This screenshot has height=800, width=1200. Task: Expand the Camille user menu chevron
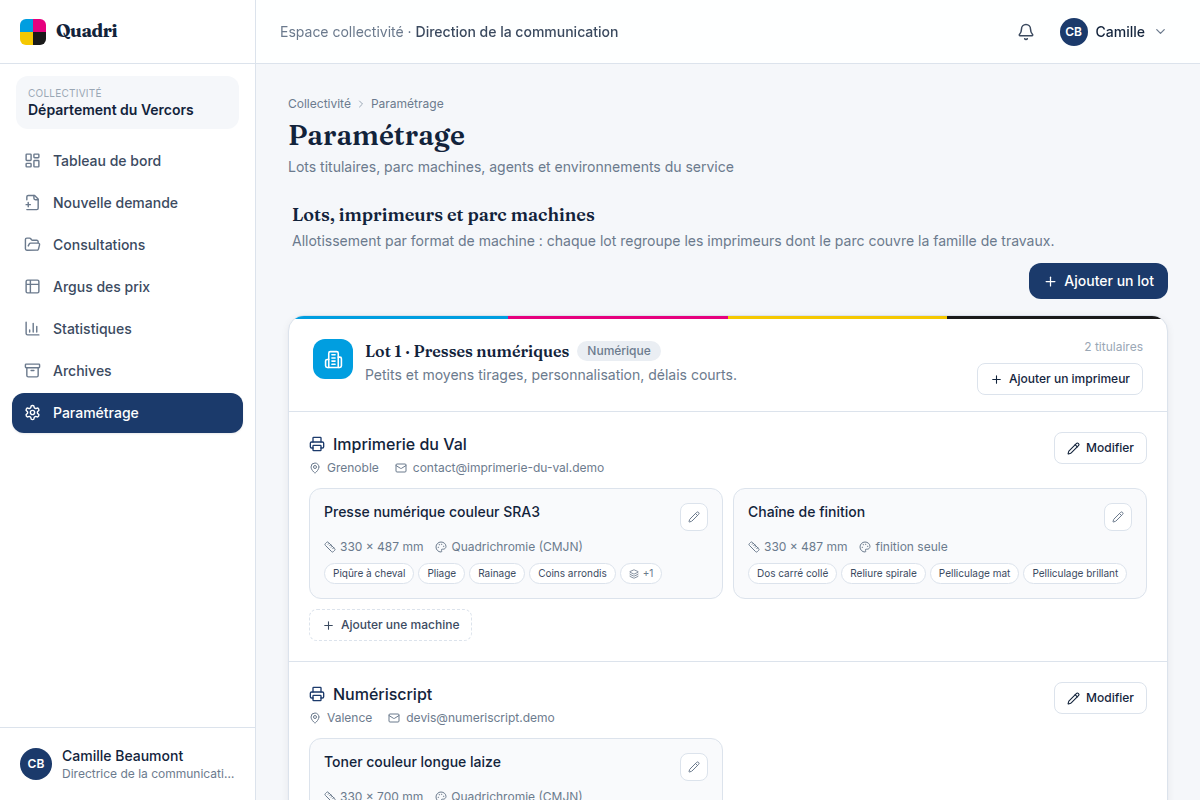click(1160, 32)
